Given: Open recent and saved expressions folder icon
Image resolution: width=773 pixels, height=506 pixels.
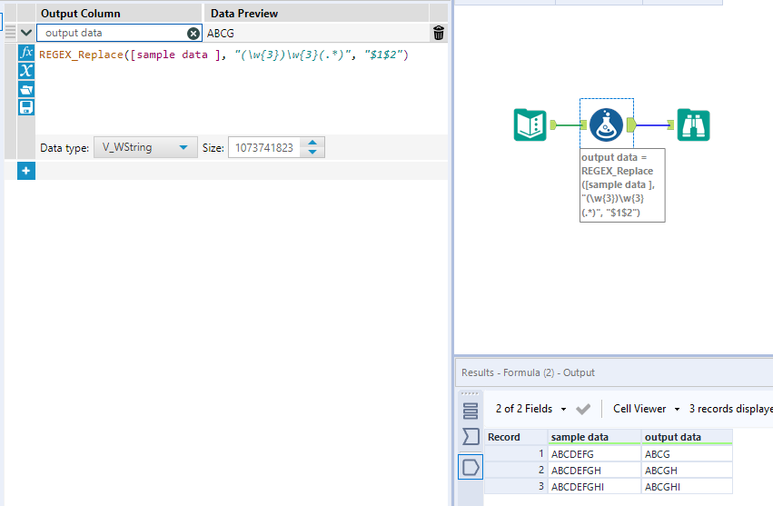Looking at the screenshot, I should (x=26, y=89).
